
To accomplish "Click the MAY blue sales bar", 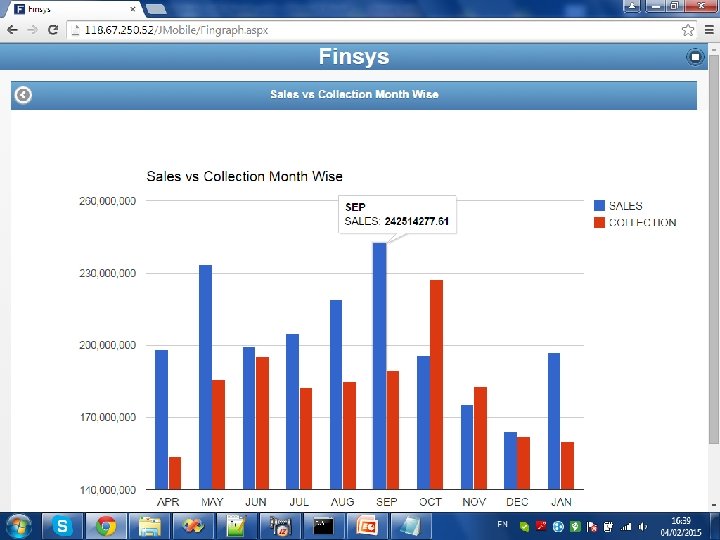I will [x=206, y=377].
